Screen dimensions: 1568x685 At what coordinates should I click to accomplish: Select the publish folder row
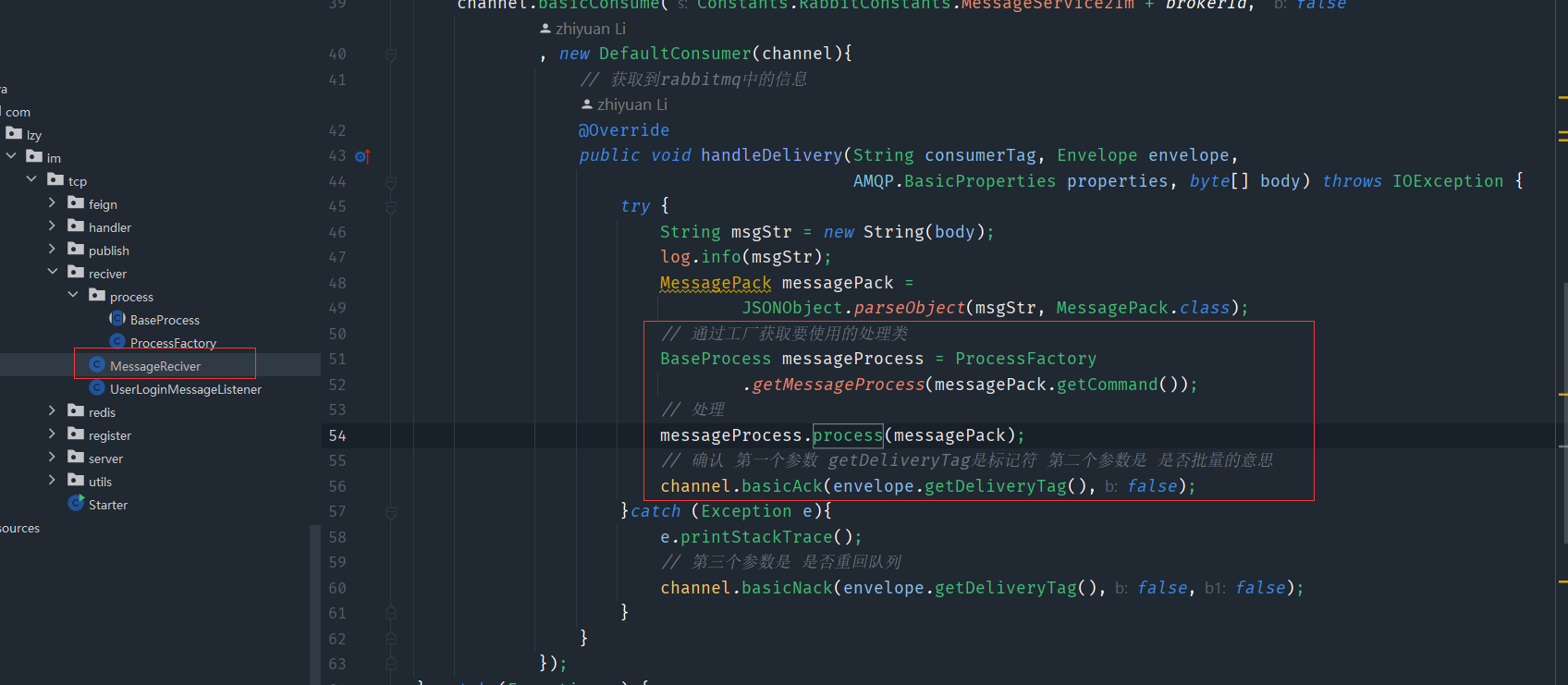160,250
